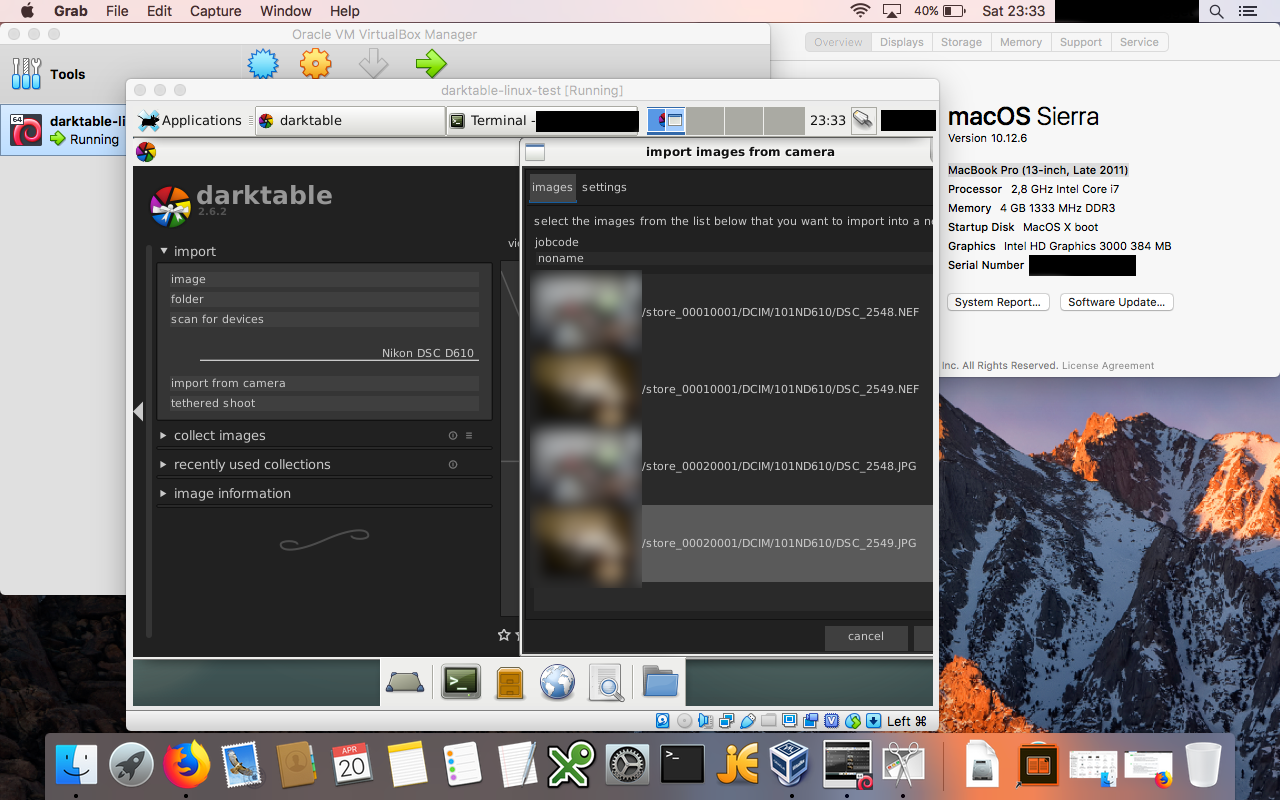
Task: Collapse the import module in darktable
Action: click(x=164, y=251)
